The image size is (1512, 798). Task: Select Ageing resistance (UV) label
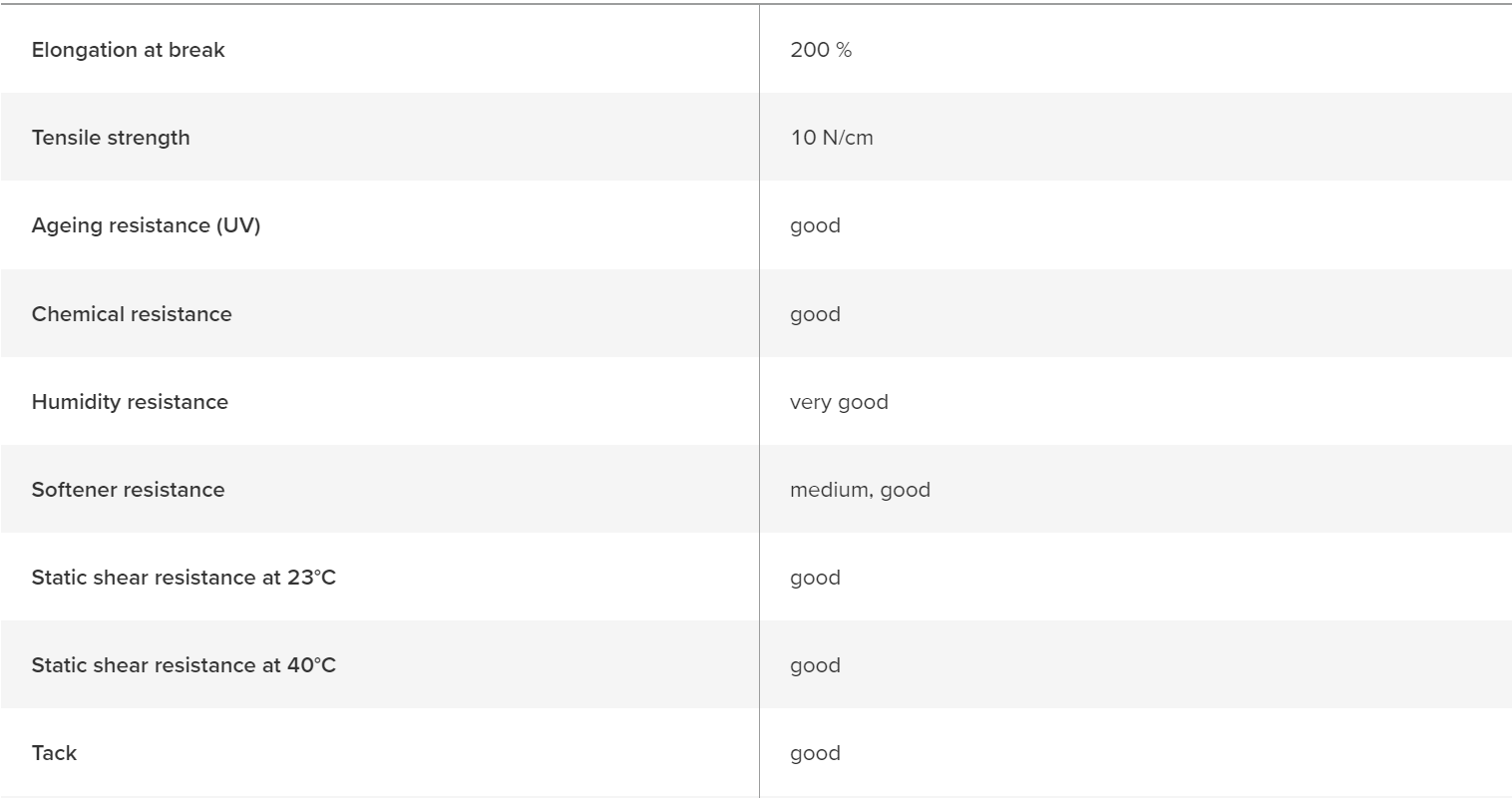(146, 225)
